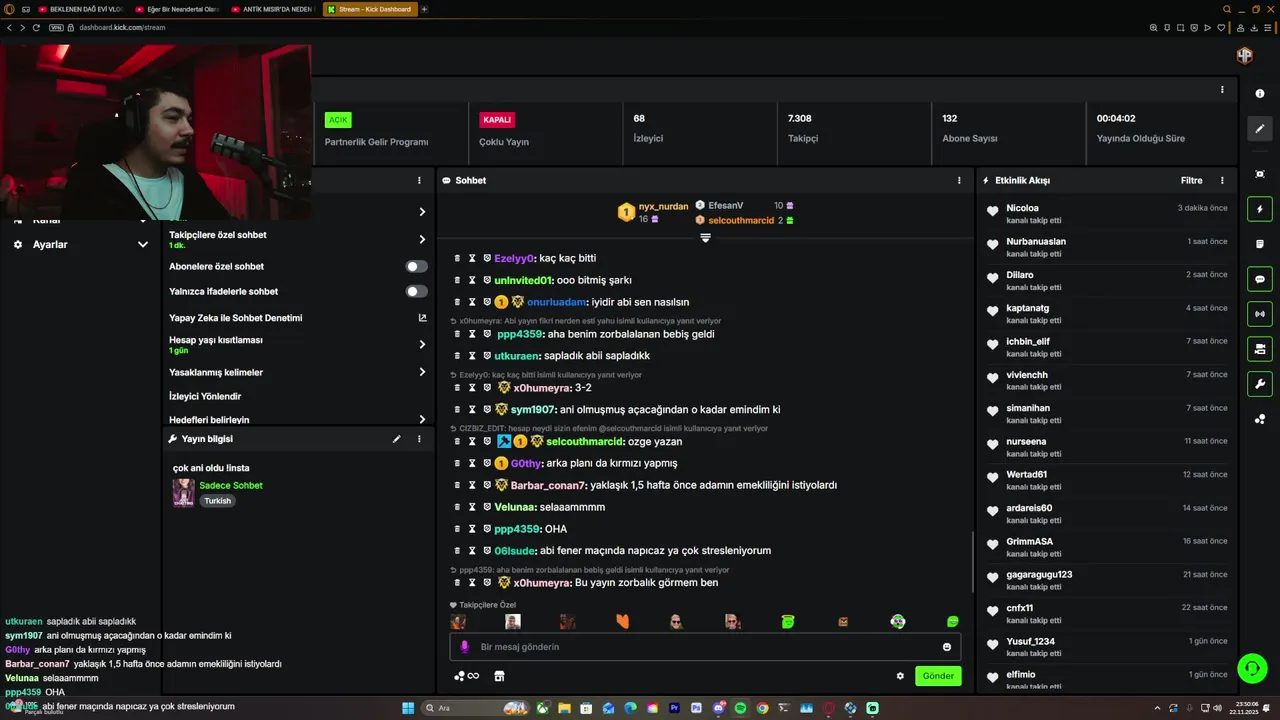The width and height of the screenshot is (1280, 720).
Task: Click the broadcast signal icon in right sidebar
Action: pyautogui.click(x=1259, y=314)
